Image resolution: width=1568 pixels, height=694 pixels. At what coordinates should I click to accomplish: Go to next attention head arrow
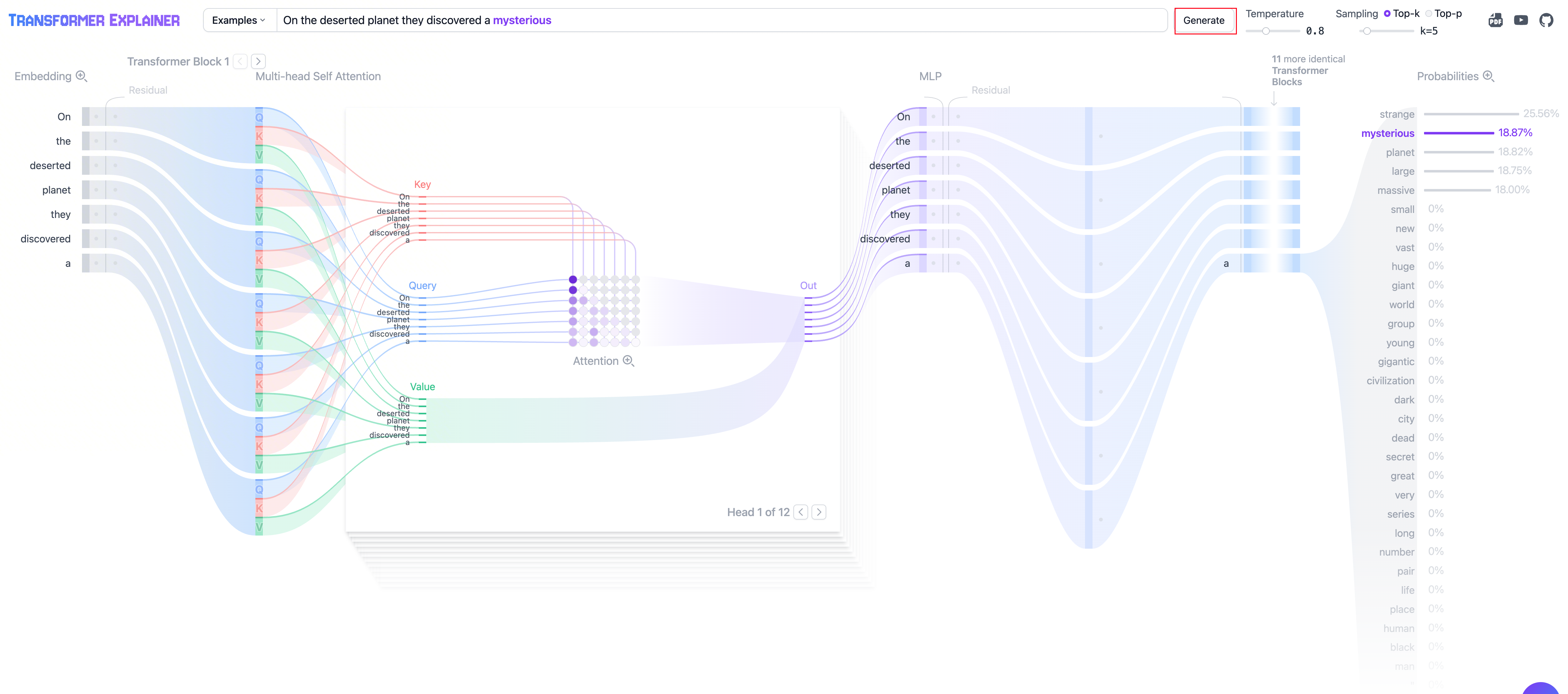tap(819, 512)
